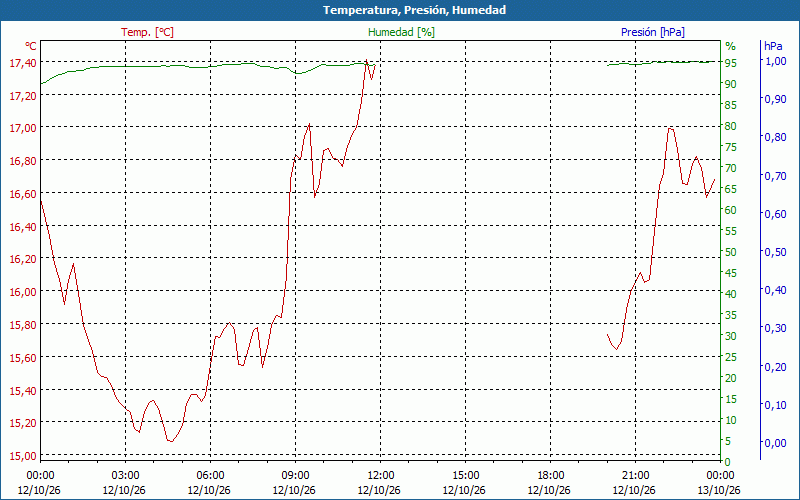The height and width of the screenshot is (500, 800).
Task: Select the 06:00 time axis label
Action: coord(210,476)
